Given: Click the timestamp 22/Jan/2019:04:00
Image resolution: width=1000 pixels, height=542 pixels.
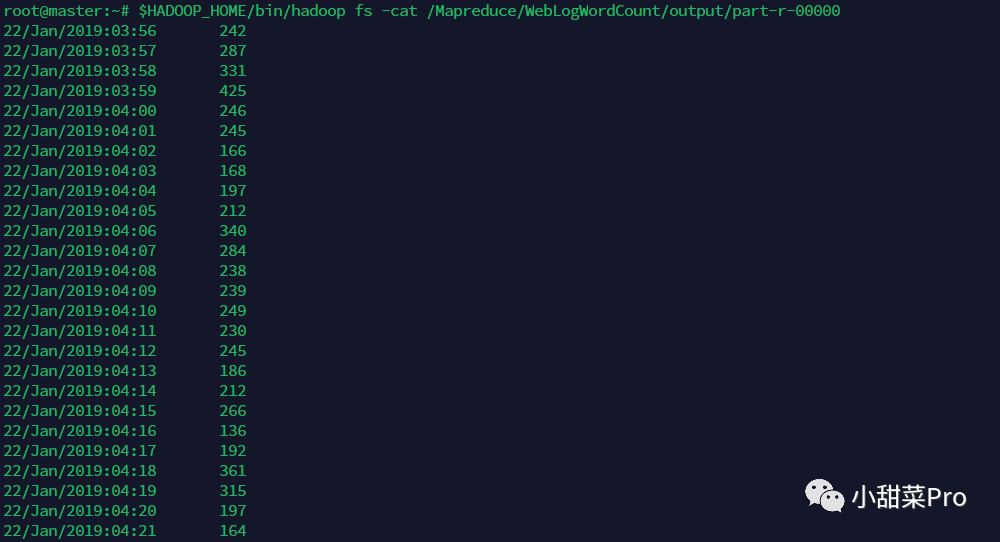Looking at the screenshot, I should [x=80, y=111].
